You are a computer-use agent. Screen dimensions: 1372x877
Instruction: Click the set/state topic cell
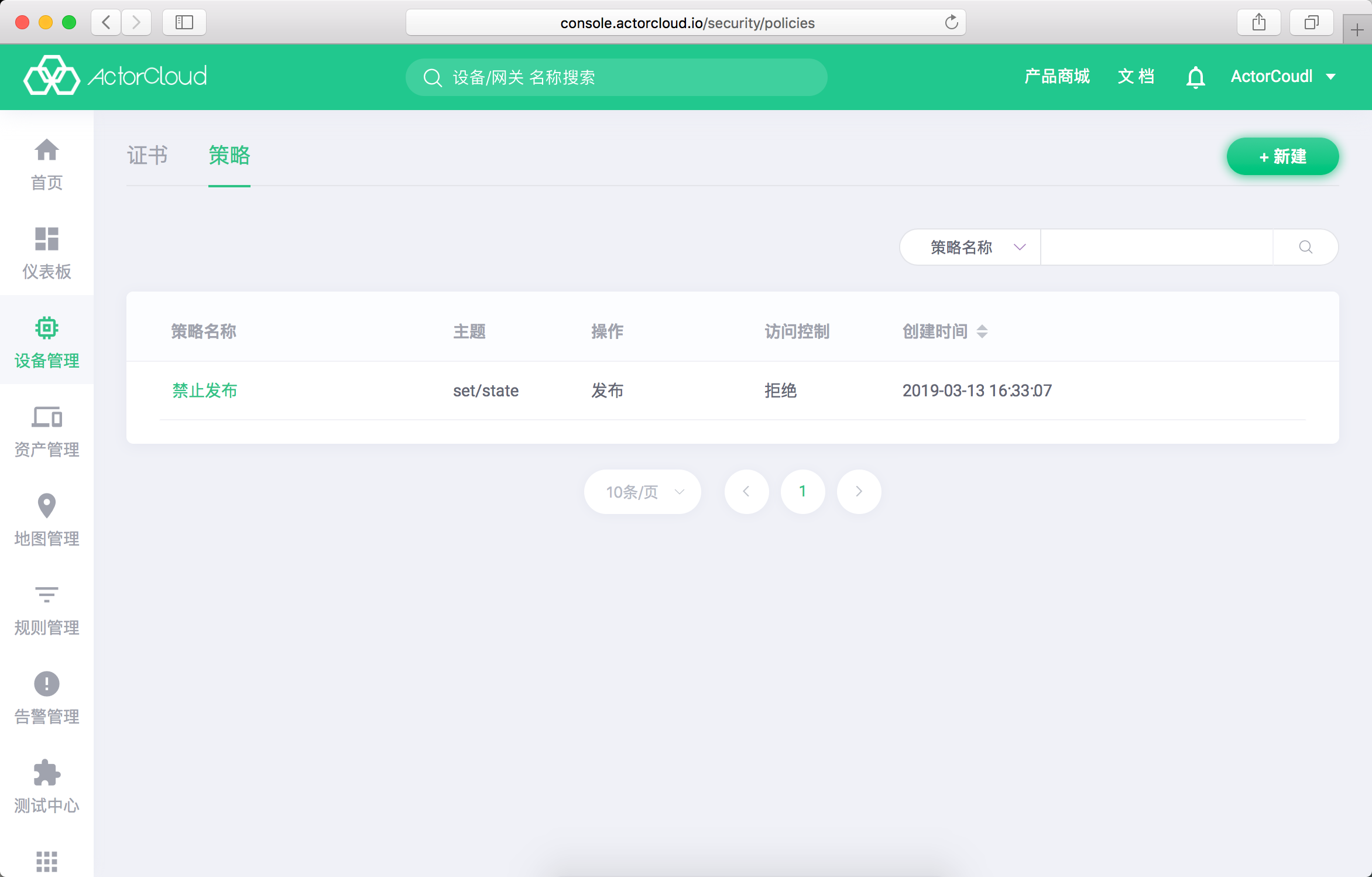point(486,390)
